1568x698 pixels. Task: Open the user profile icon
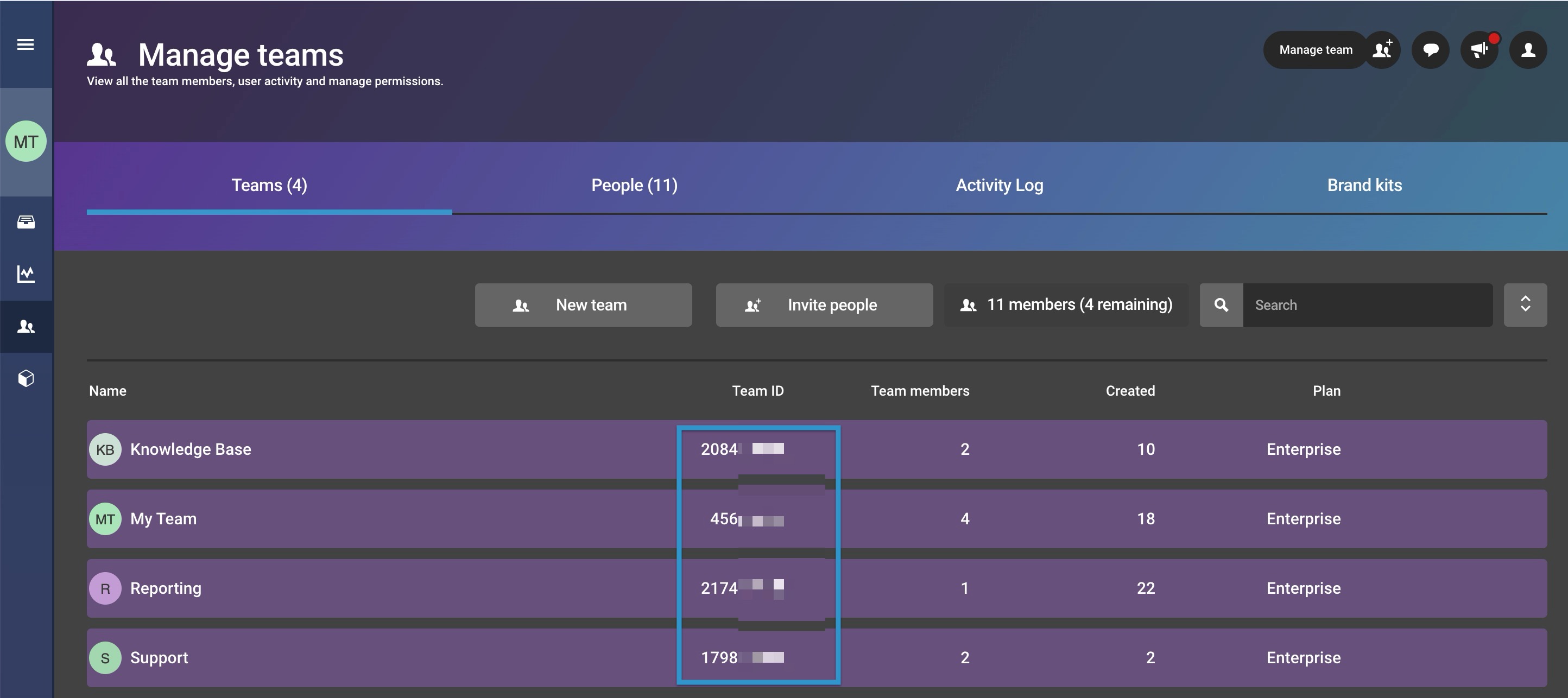pyautogui.click(x=1528, y=50)
